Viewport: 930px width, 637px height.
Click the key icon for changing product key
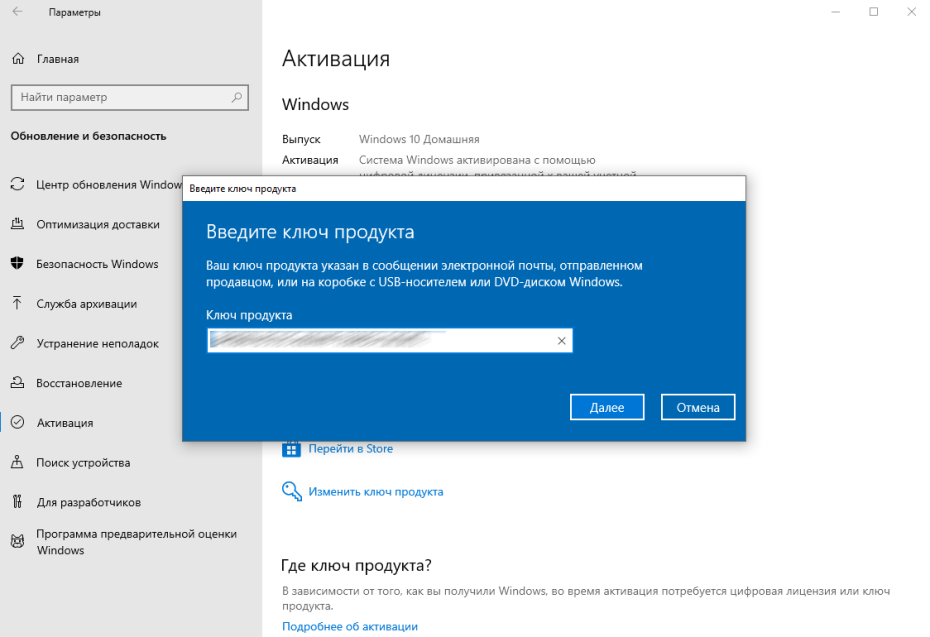coord(292,491)
